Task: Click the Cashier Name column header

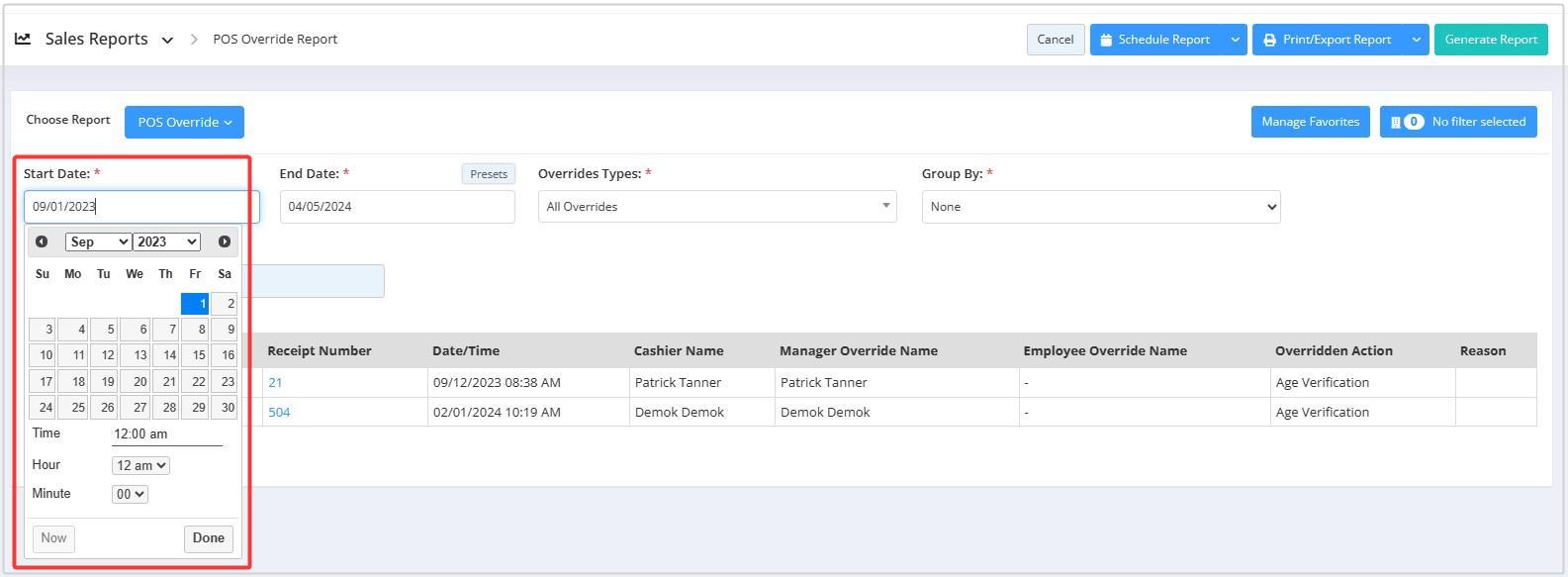Action: coord(679,350)
